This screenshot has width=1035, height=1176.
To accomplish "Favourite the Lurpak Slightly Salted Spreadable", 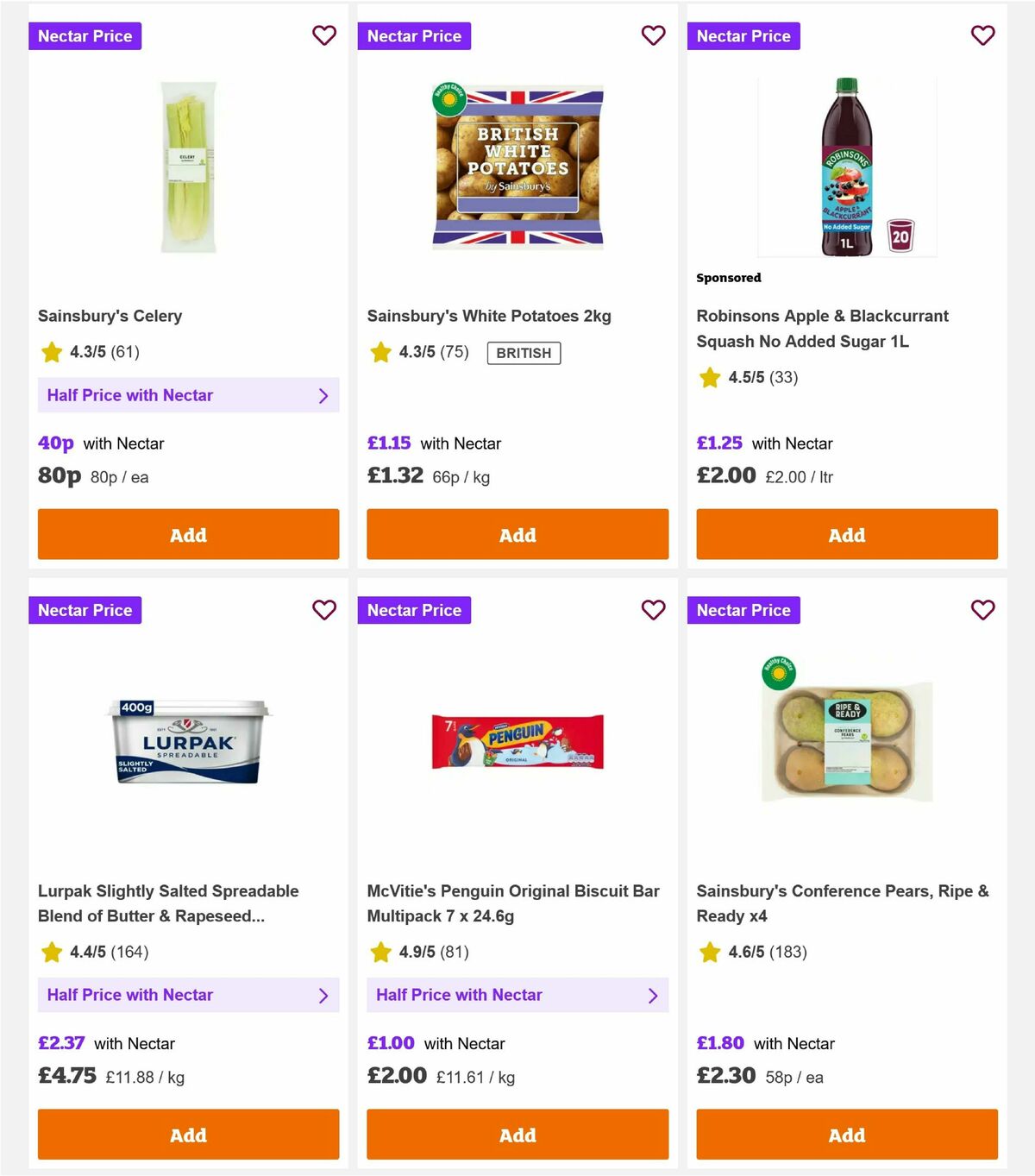I will pos(324,610).
